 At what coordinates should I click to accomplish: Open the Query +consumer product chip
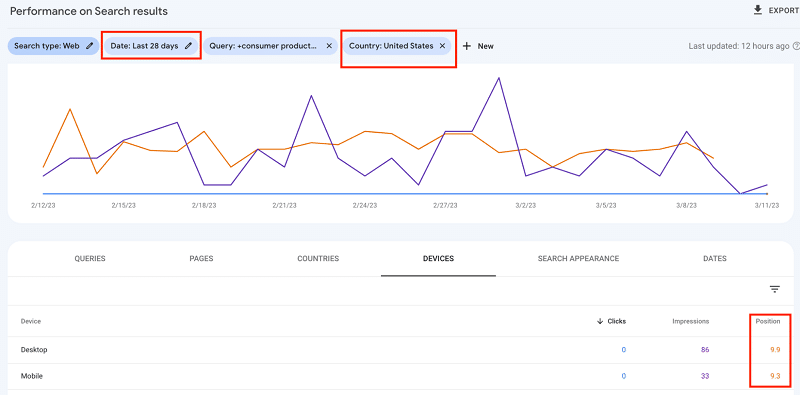pos(270,46)
